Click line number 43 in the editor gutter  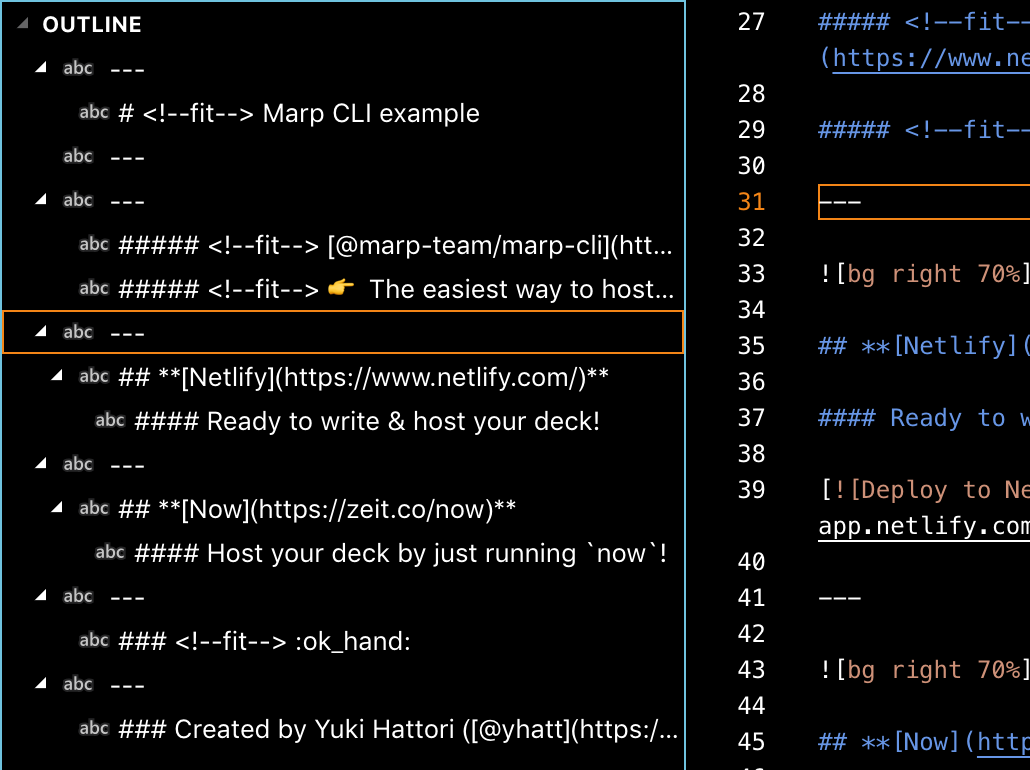751,669
